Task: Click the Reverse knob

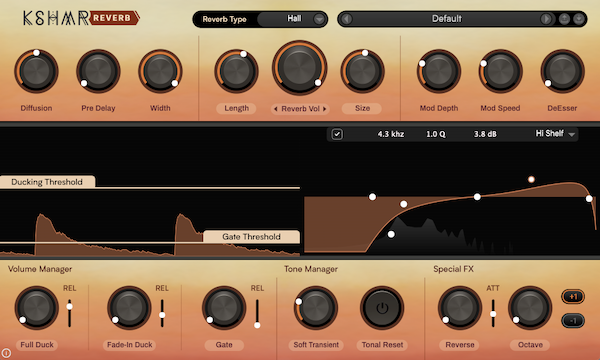Action: click(x=460, y=308)
